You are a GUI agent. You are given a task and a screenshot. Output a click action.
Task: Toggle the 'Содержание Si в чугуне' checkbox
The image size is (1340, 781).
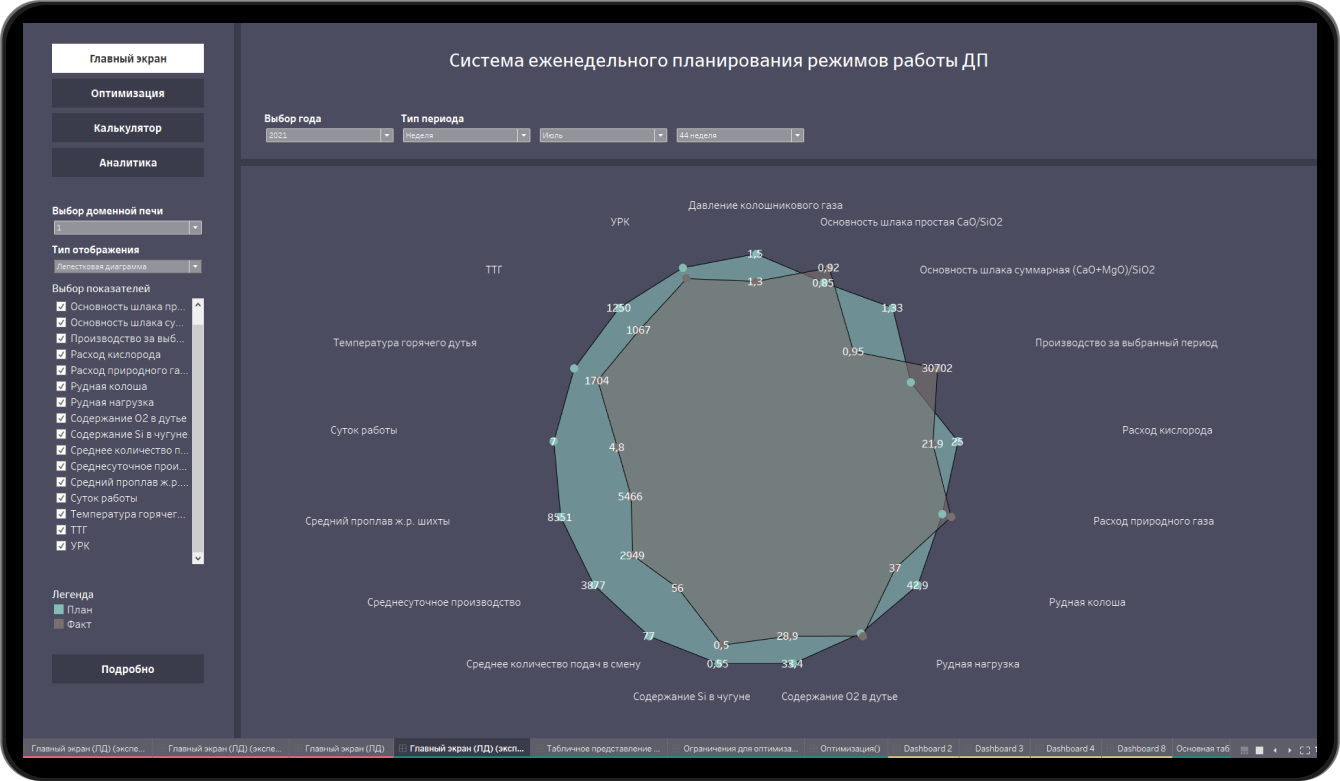click(x=61, y=435)
